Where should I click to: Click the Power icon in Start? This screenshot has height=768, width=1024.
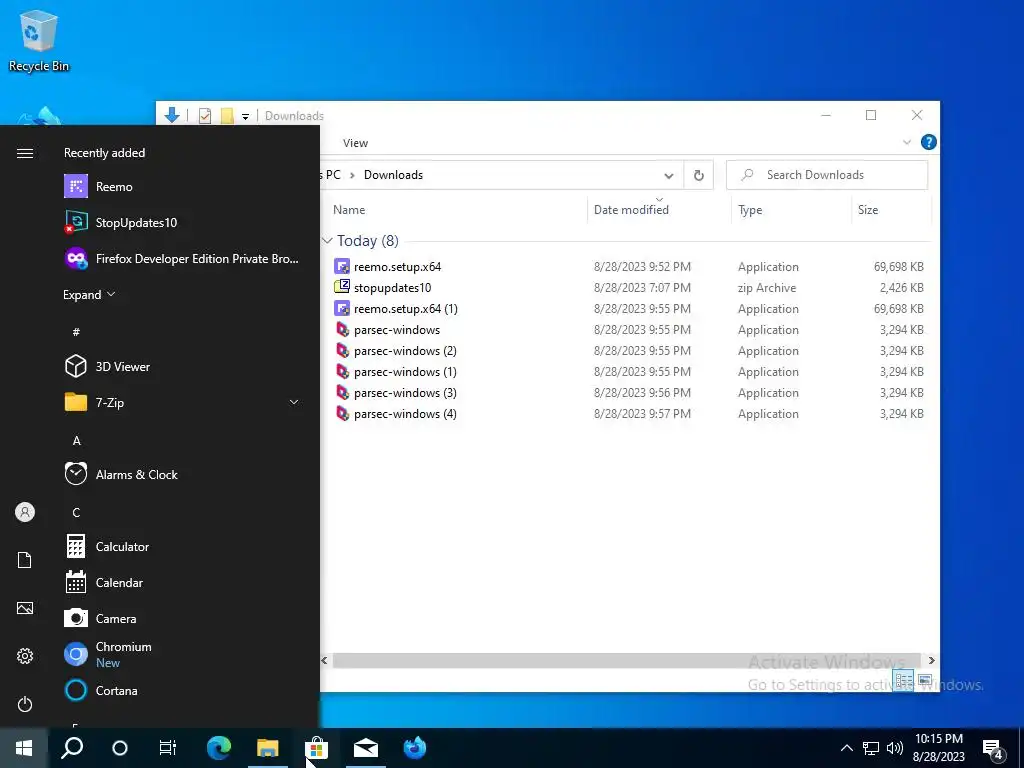[25, 704]
